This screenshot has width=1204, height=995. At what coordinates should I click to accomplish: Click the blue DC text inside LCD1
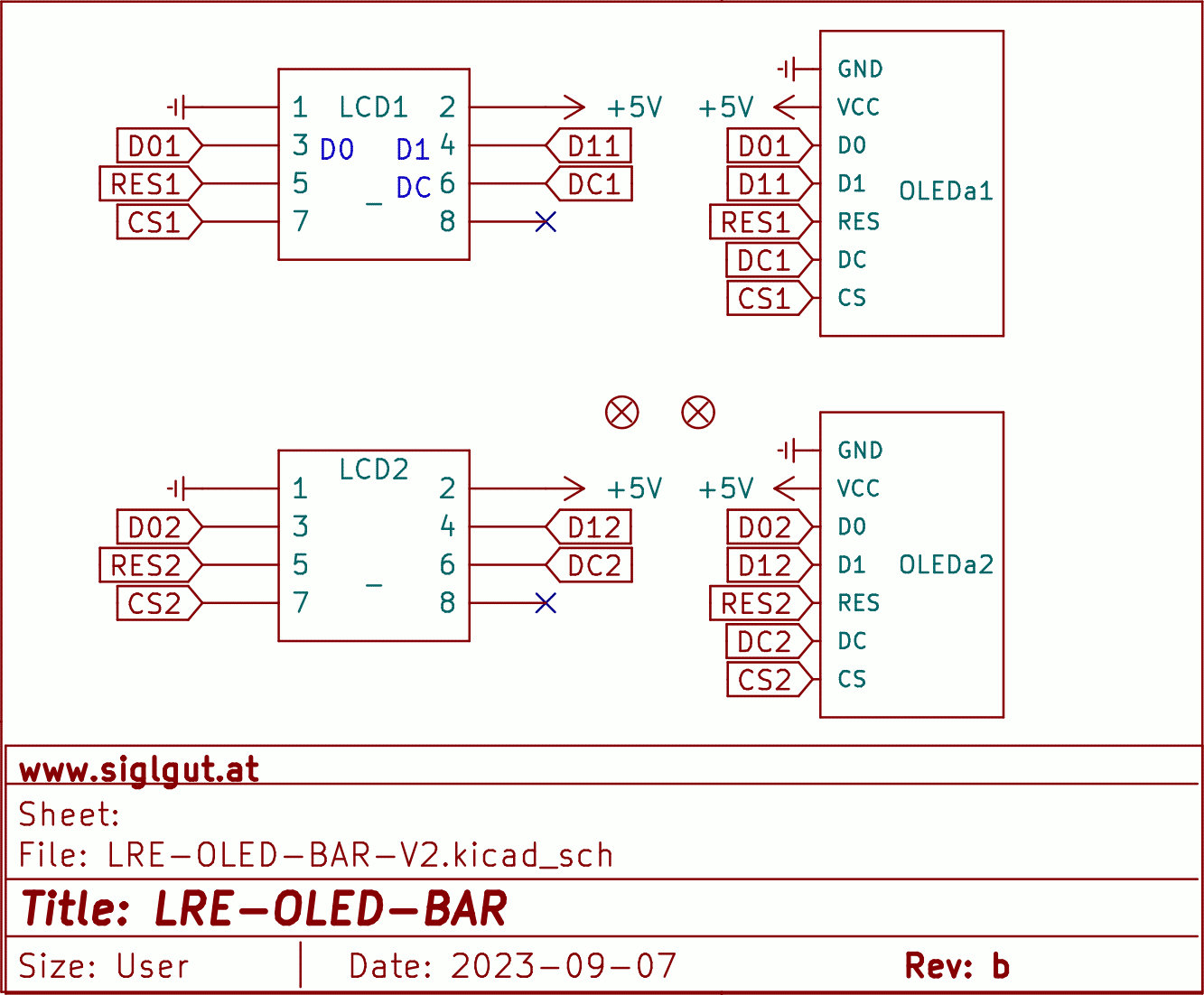click(414, 188)
